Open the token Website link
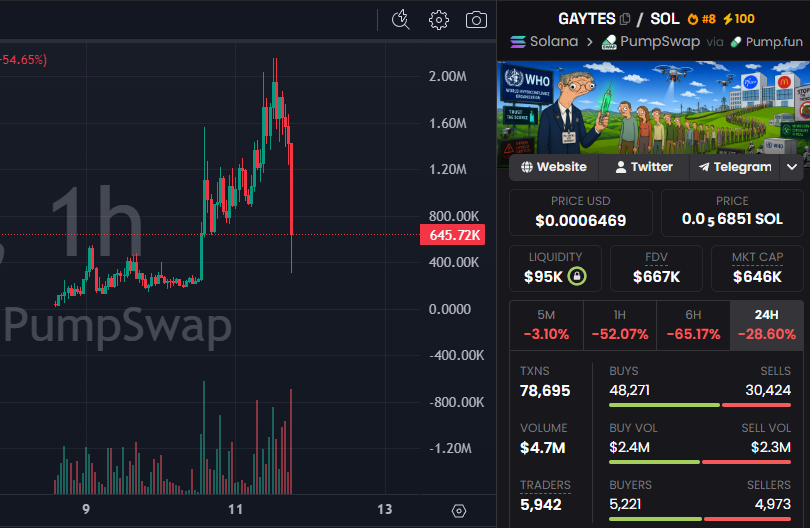This screenshot has height=528, width=810. point(554,167)
